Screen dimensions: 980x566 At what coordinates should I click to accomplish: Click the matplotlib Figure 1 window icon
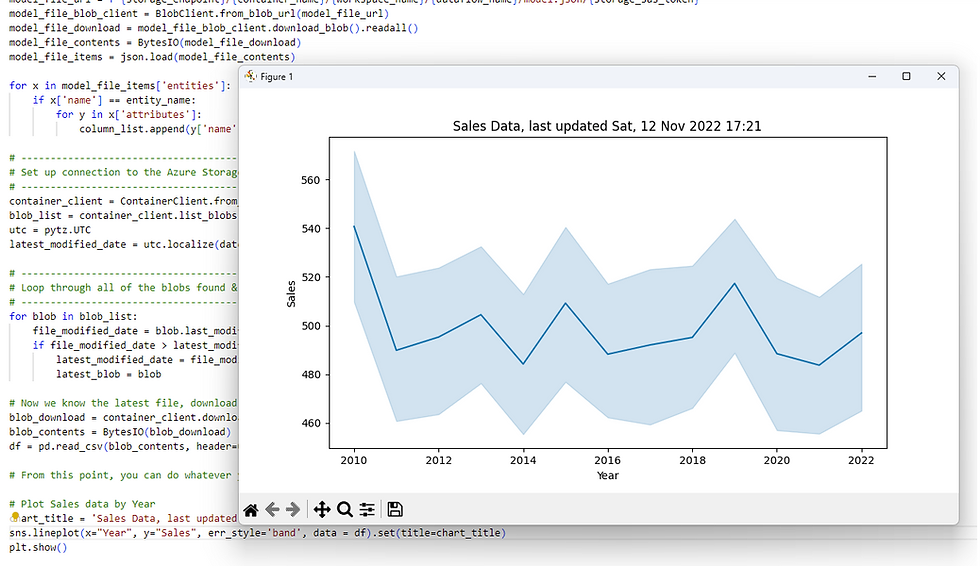[x=251, y=76]
